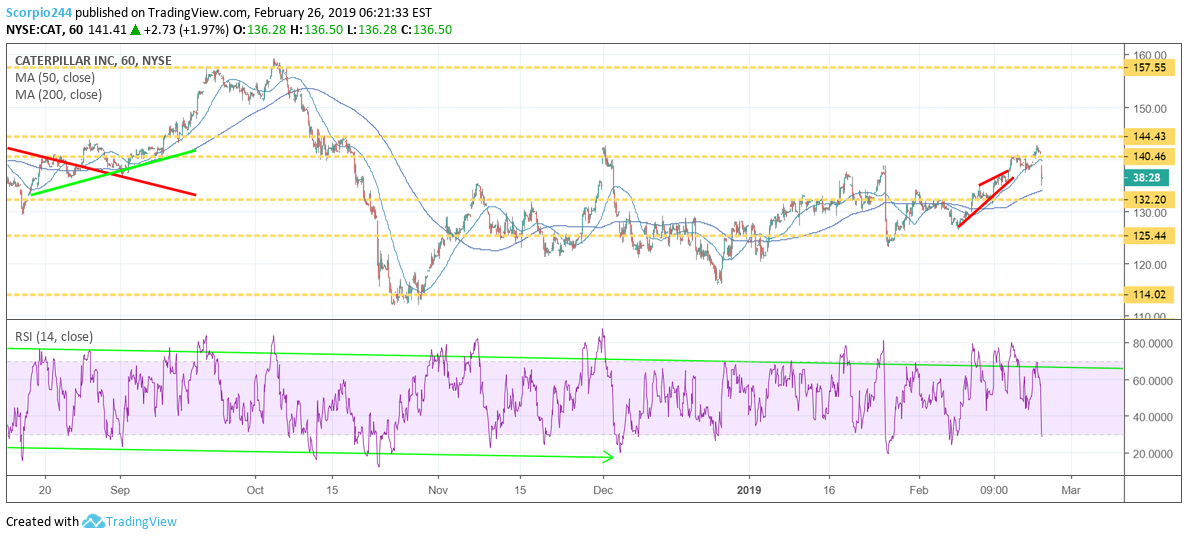The width and height of the screenshot is (1188, 539).
Task: Click the 20.0000 RSI axis label
Action: click(x=1155, y=453)
